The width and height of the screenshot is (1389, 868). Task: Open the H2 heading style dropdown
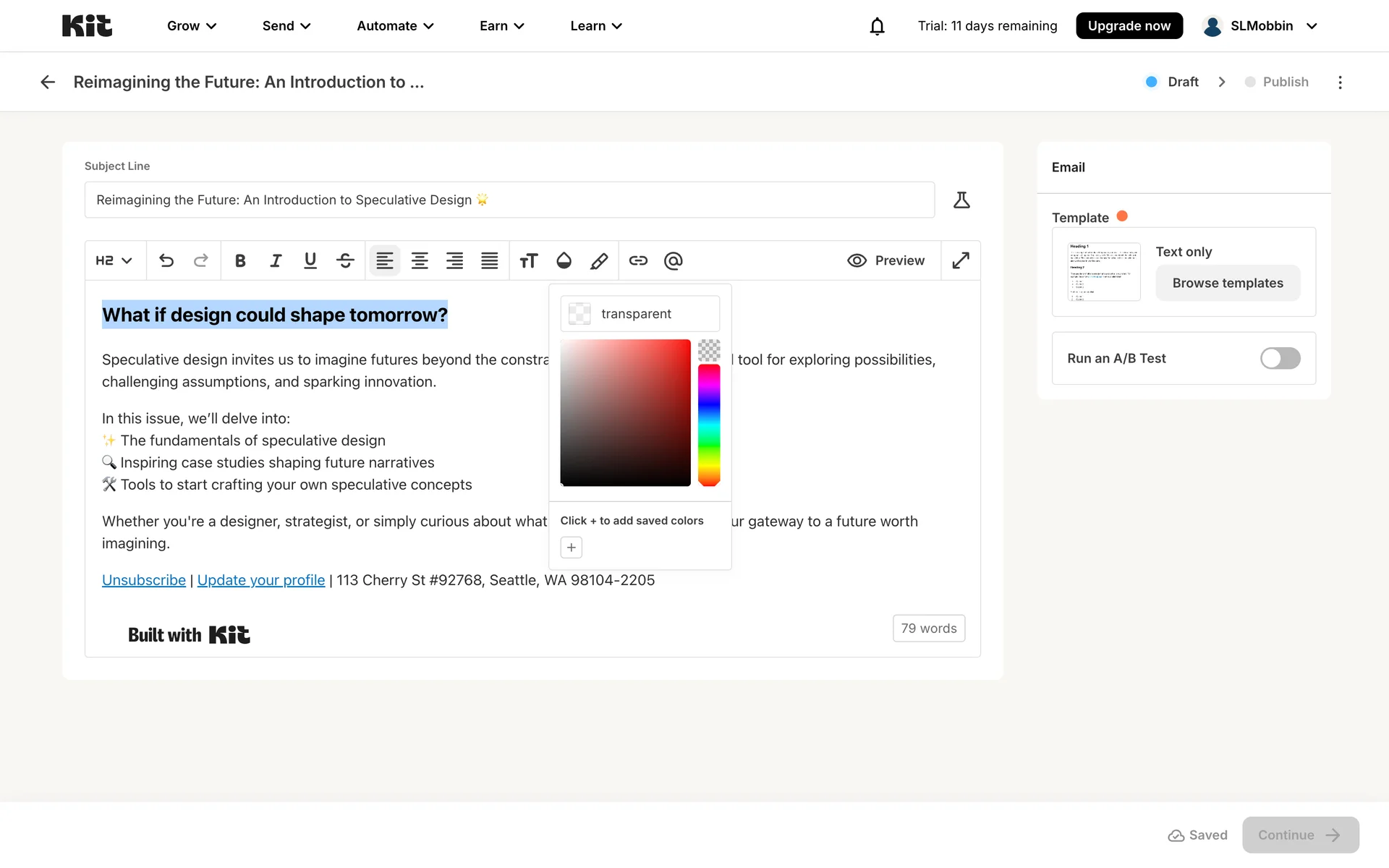click(x=114, y=260)
